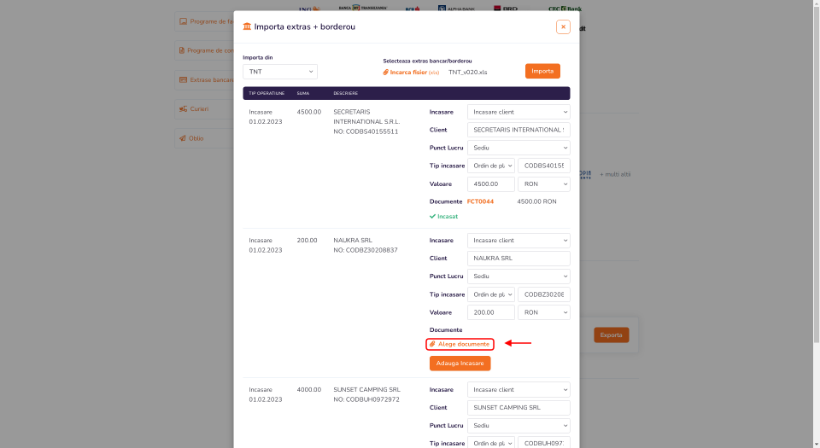
Task: Click Adauga Incasare button
Action: (x=460, y=363)
